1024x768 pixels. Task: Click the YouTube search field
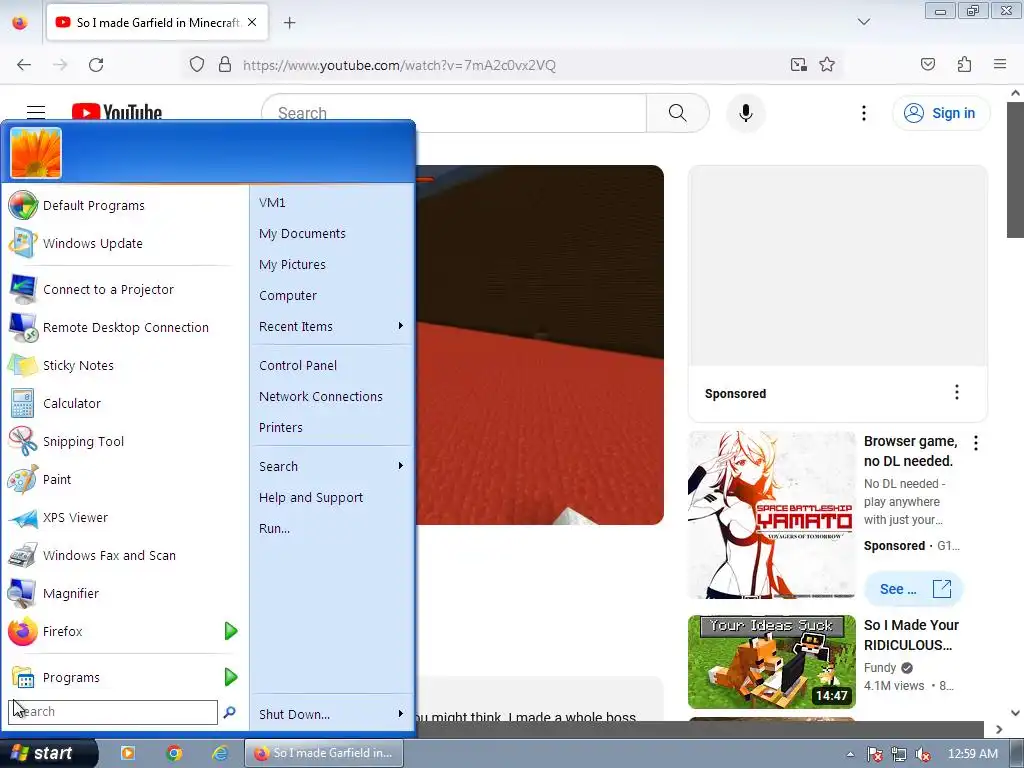point(454,113)
